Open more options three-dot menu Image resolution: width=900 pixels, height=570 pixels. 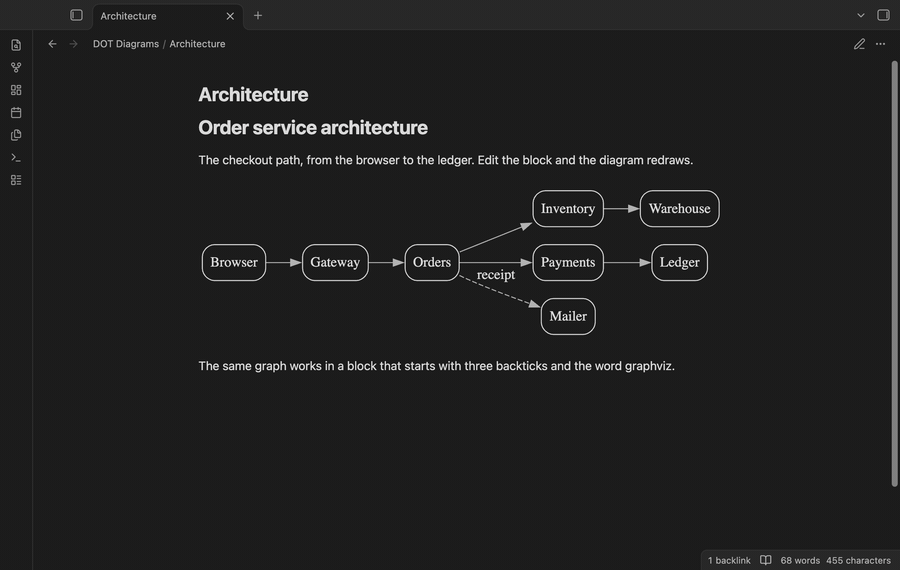click(x=880, y=44)
